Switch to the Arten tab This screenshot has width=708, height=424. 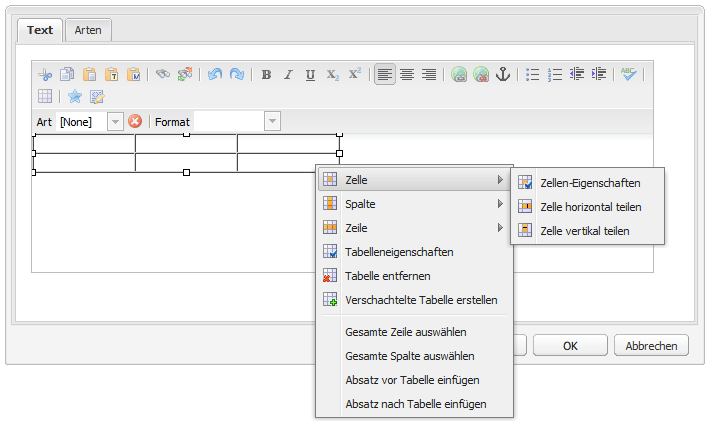click(89, 31)
